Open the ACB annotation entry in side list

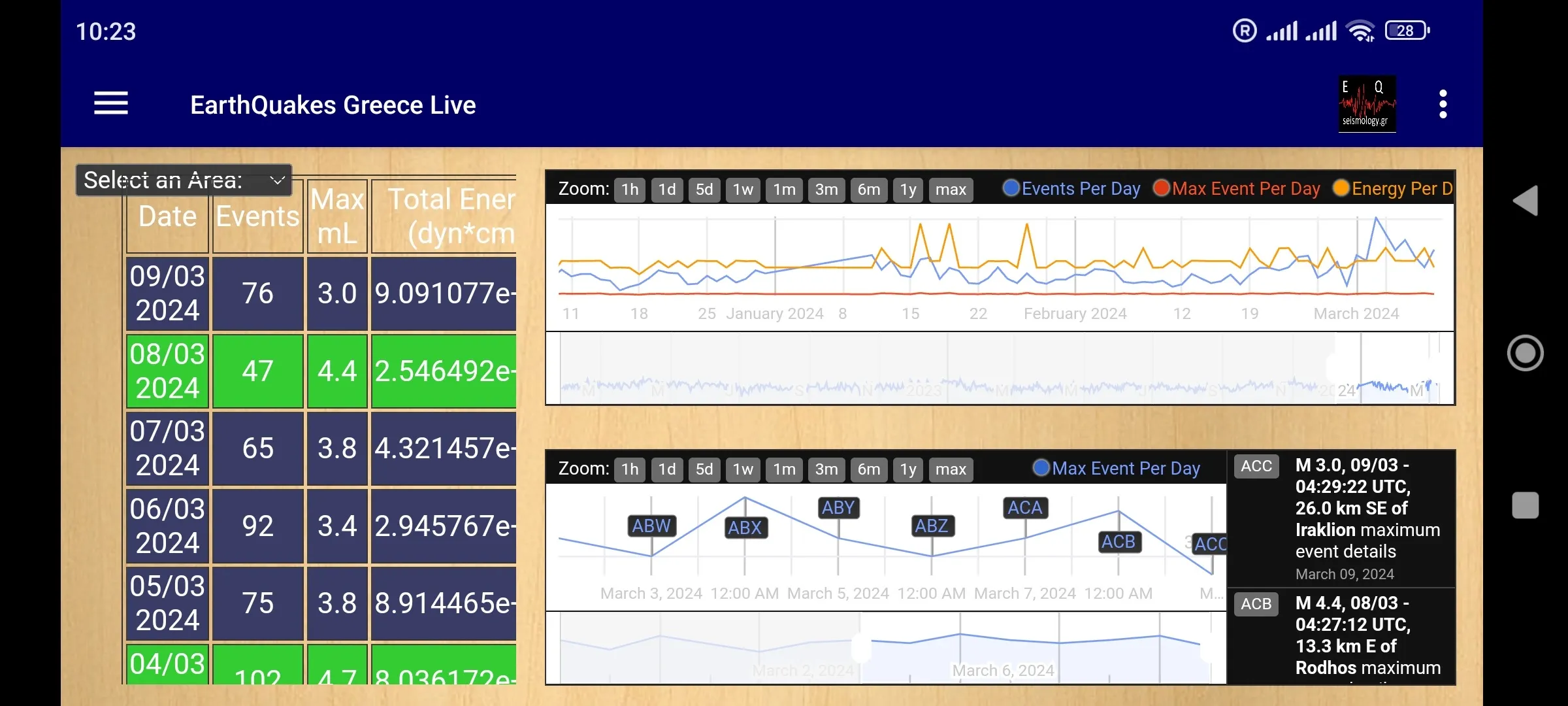click(x=1341, y=637)
